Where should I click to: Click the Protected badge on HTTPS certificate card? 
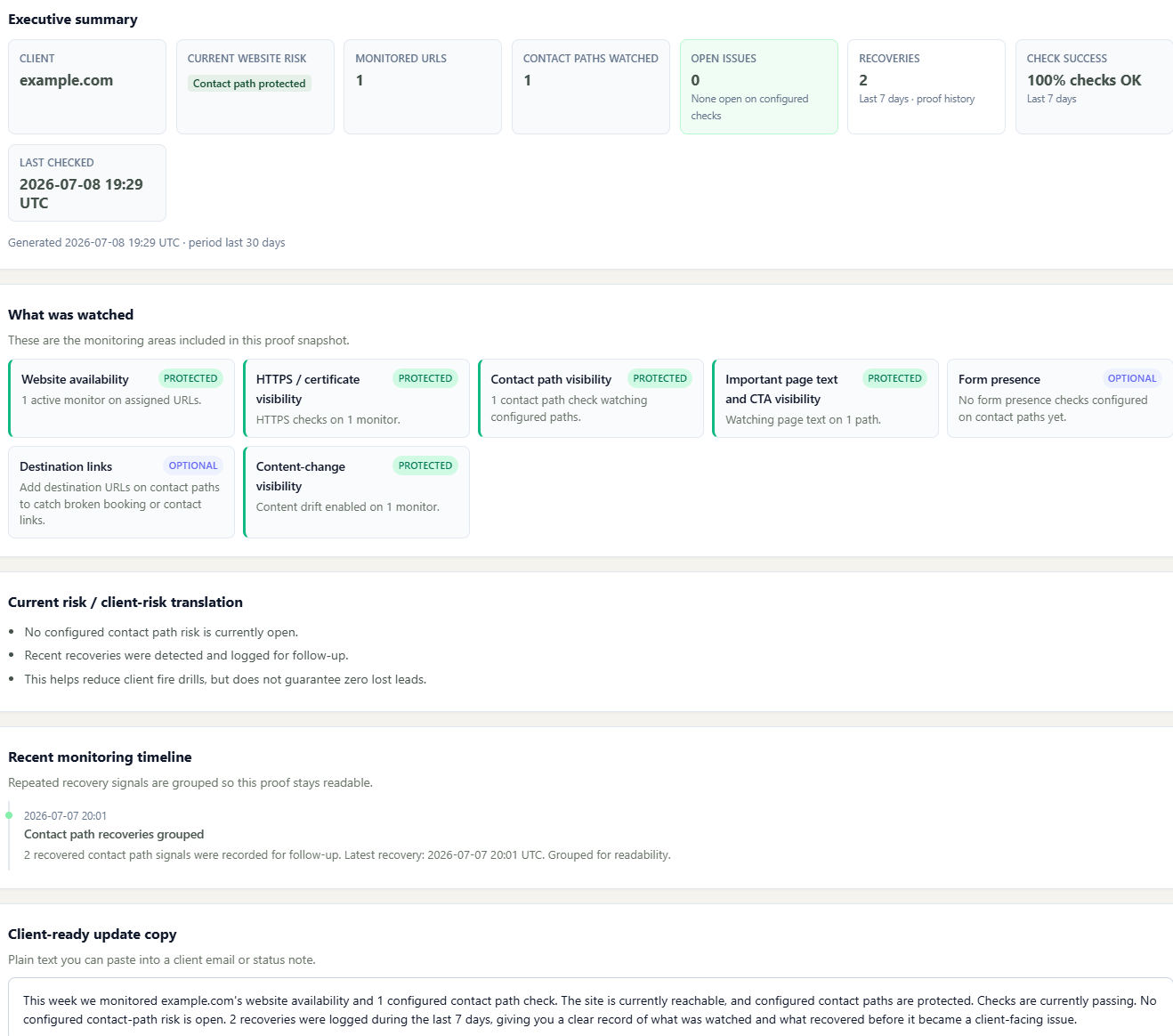coord(425,378)
